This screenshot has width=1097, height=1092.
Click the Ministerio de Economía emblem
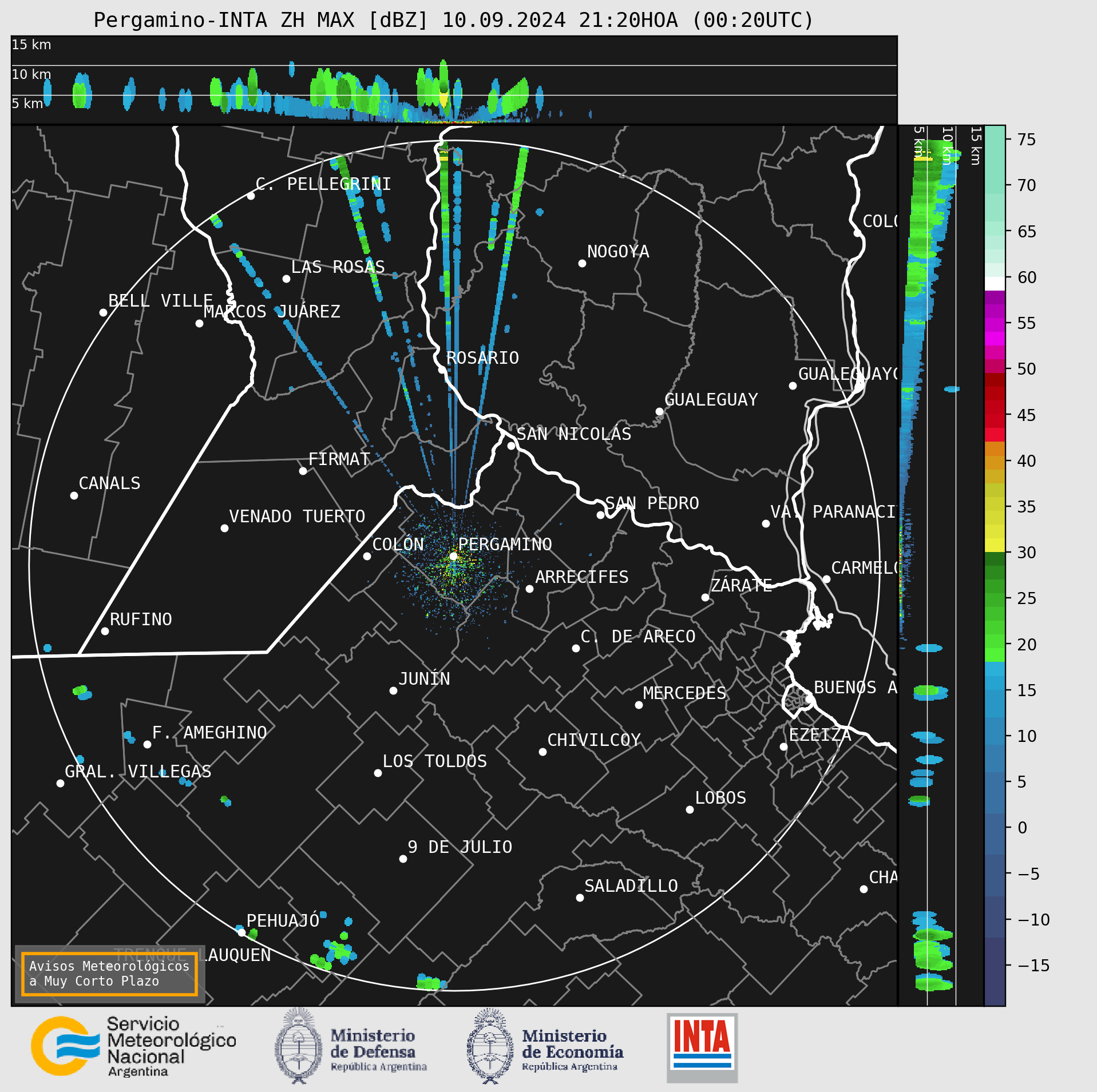click(490, 1046)
